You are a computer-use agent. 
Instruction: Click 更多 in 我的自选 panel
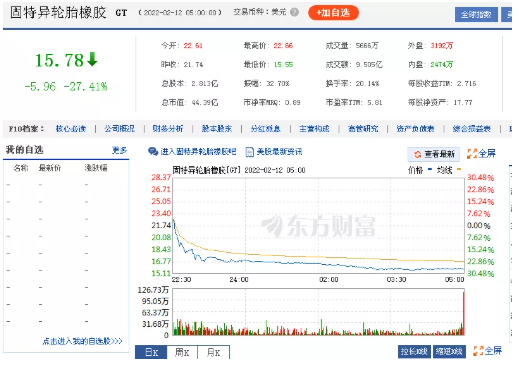coord(119,150)
